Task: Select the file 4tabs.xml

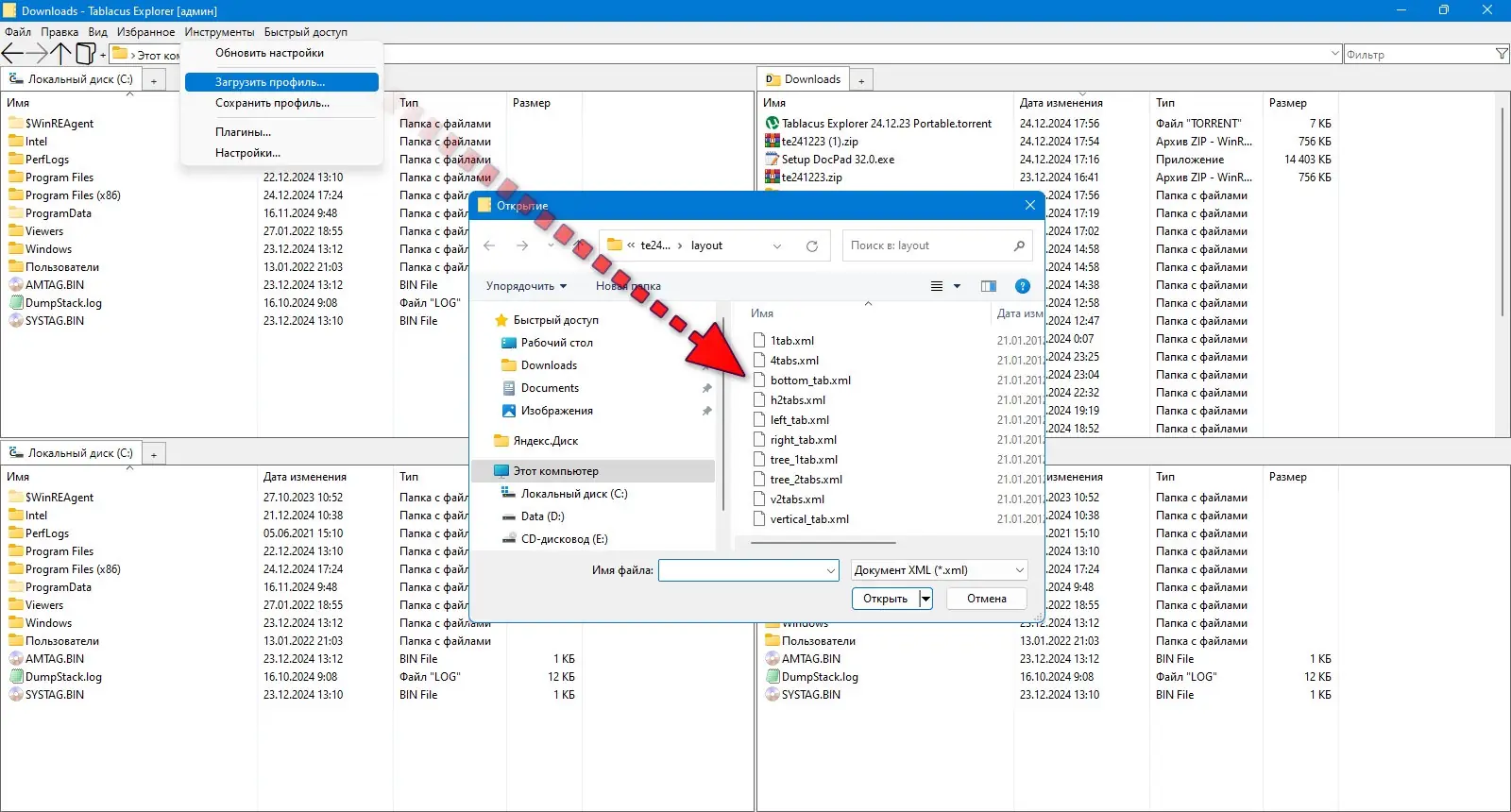Action: pyautogui.click(x=794, y=361)
